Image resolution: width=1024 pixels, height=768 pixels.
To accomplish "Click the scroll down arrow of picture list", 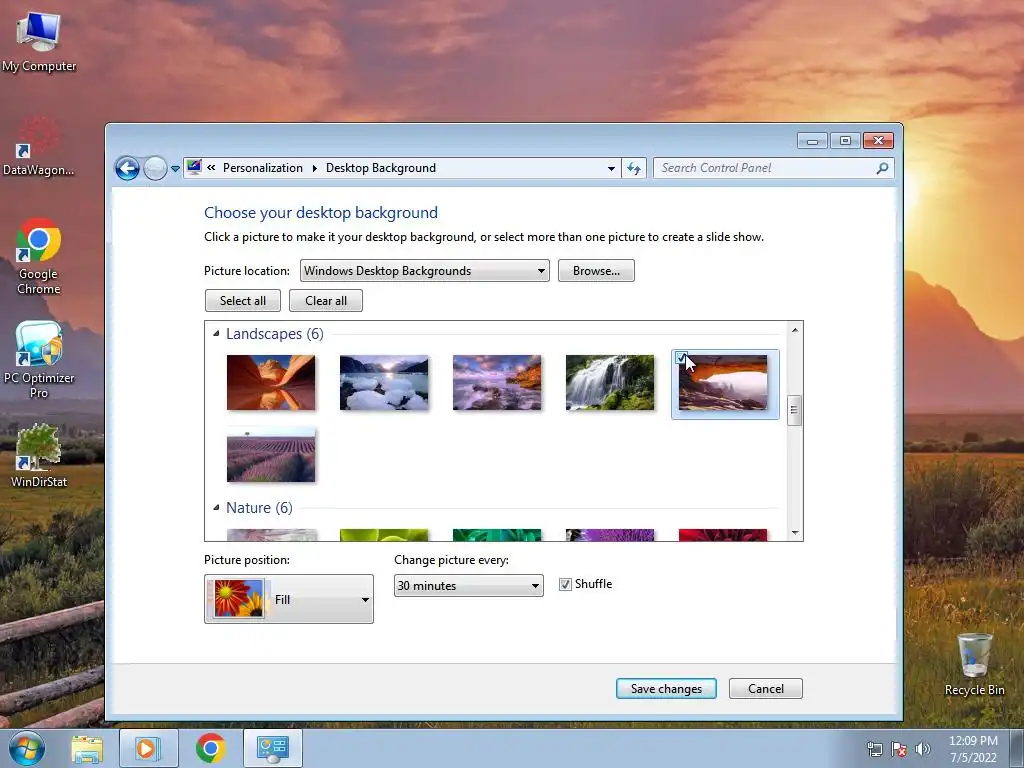I will 795,532.
